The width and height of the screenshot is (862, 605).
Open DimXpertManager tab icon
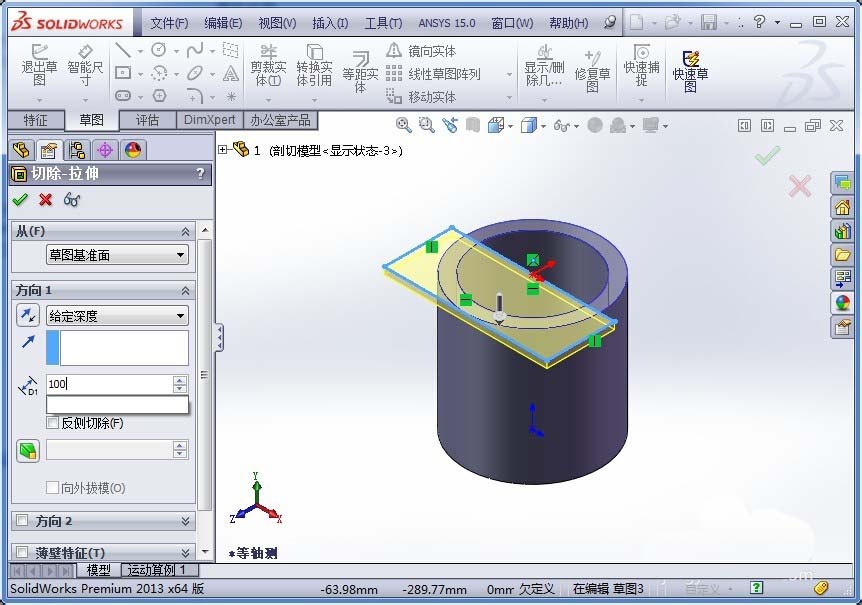coord(105,150)
